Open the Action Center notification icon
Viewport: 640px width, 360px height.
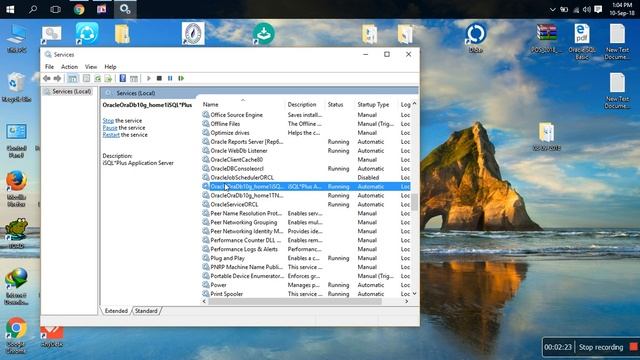(x=598, y=9)
